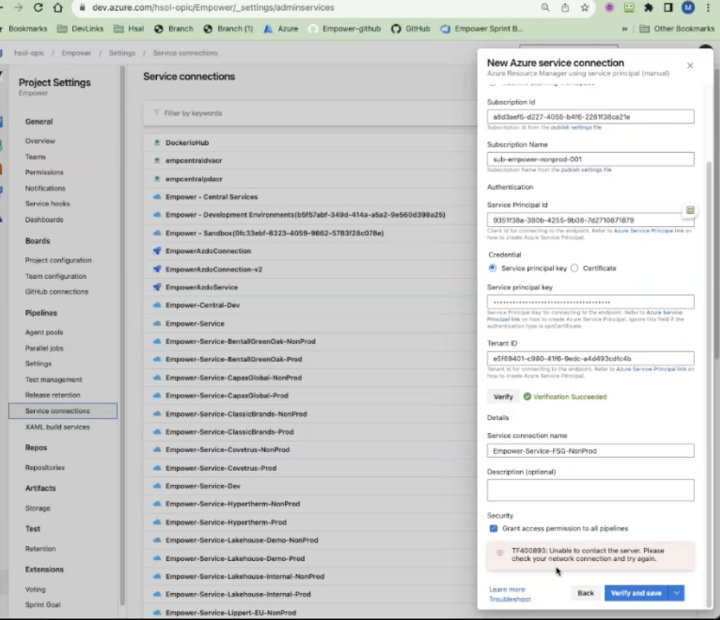The image size is (720, 620).
Task: Click the green Verification Succeeded check icon
Action: point(527,396)
